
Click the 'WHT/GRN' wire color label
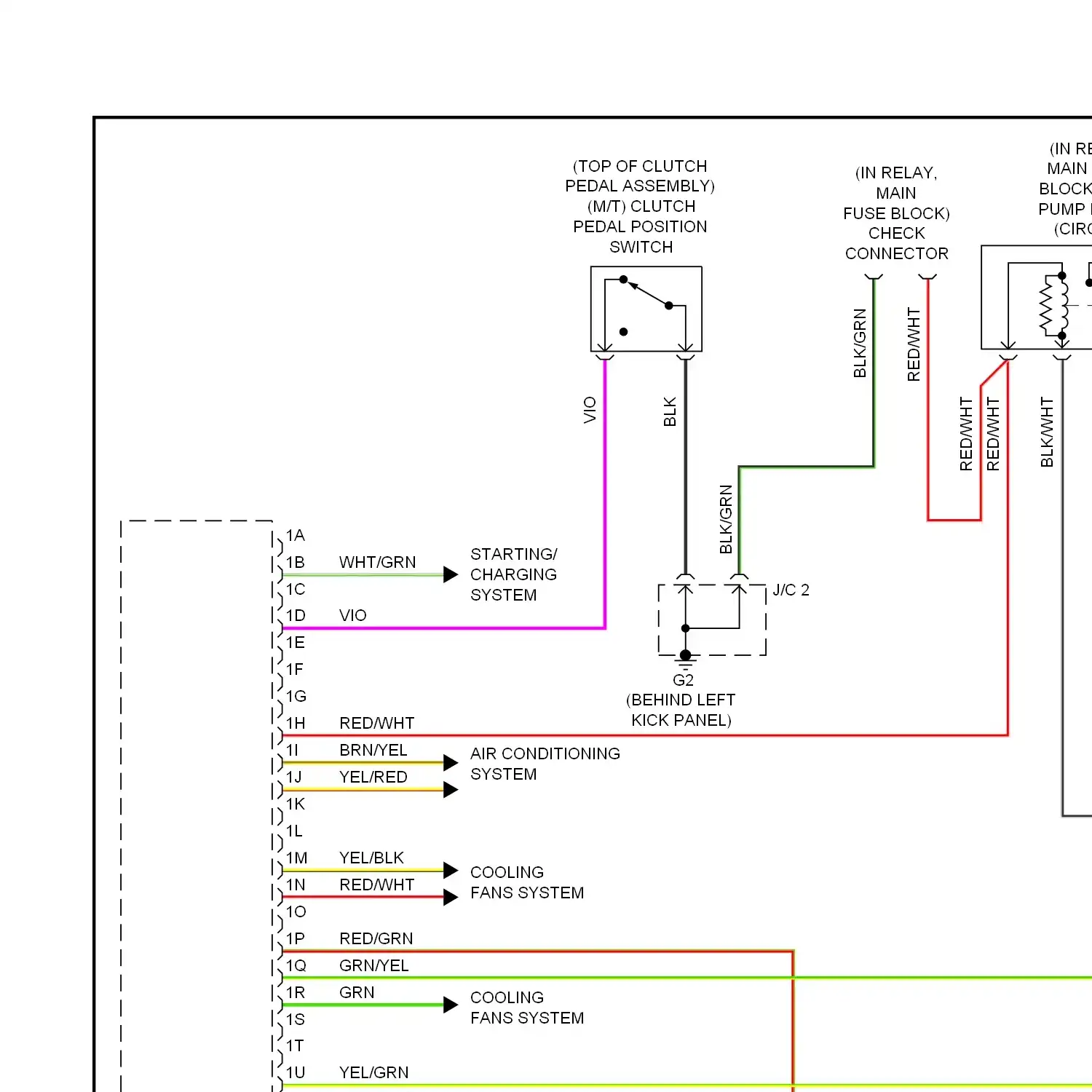(377, 562)
